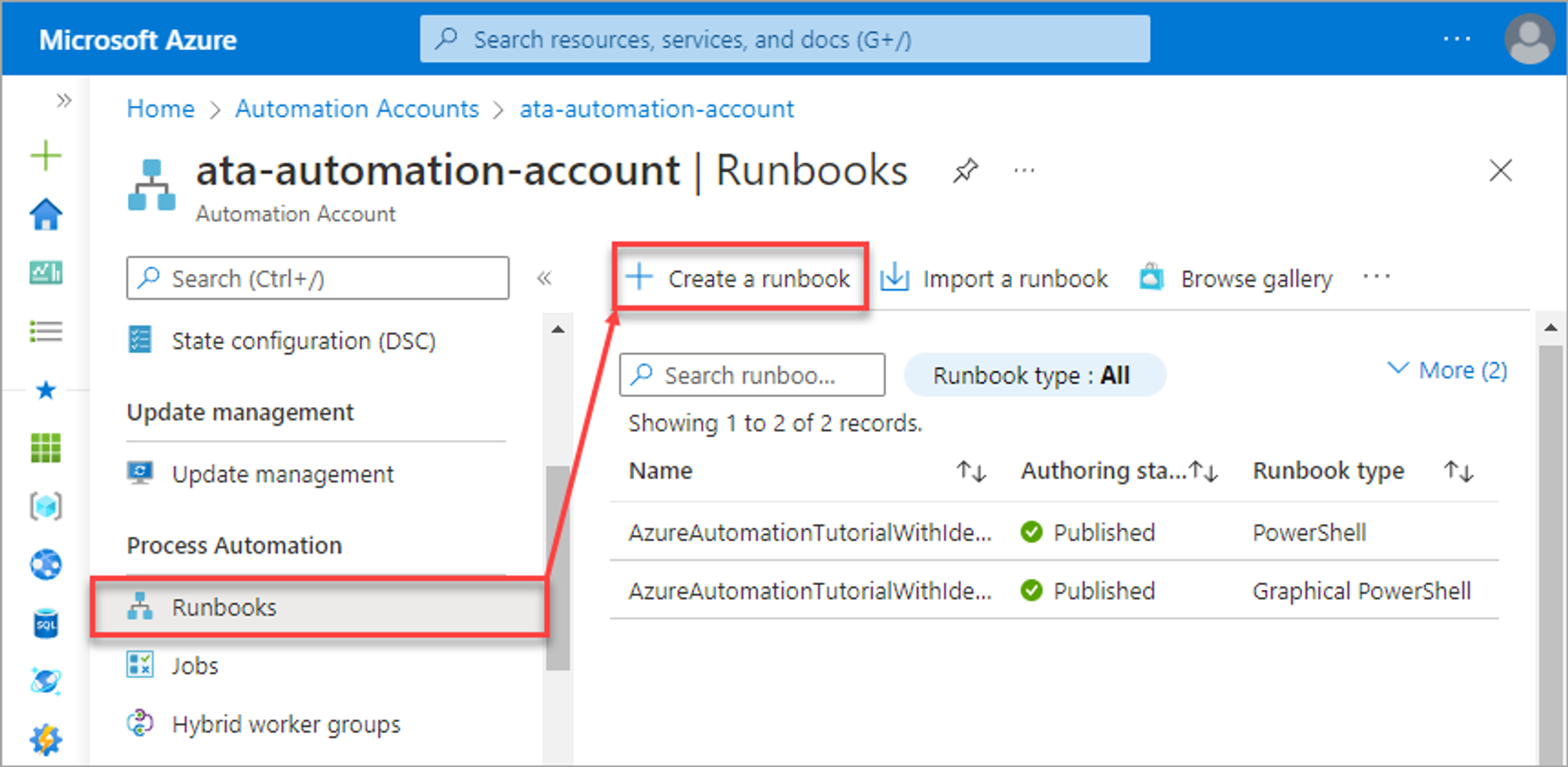Open the PowerShell AzureAutomationTutorial runbook row
The image size is (1568, 767).
[1054, 532]
